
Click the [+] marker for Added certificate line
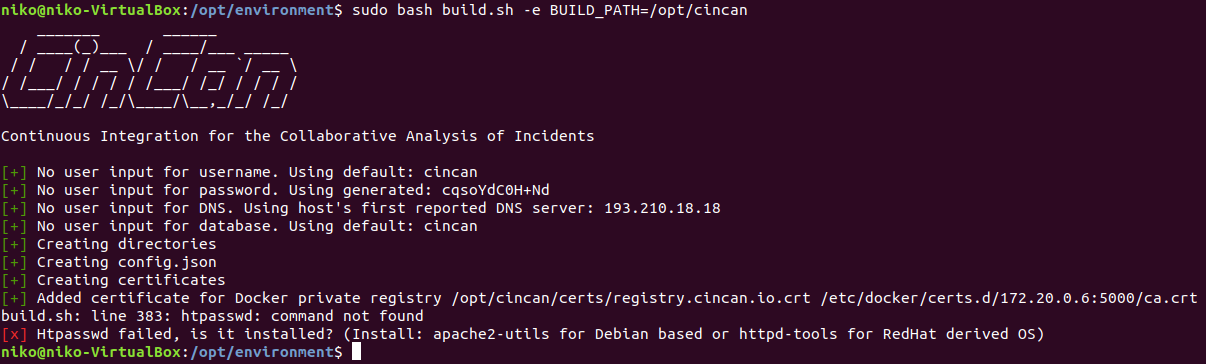[14, 298]
